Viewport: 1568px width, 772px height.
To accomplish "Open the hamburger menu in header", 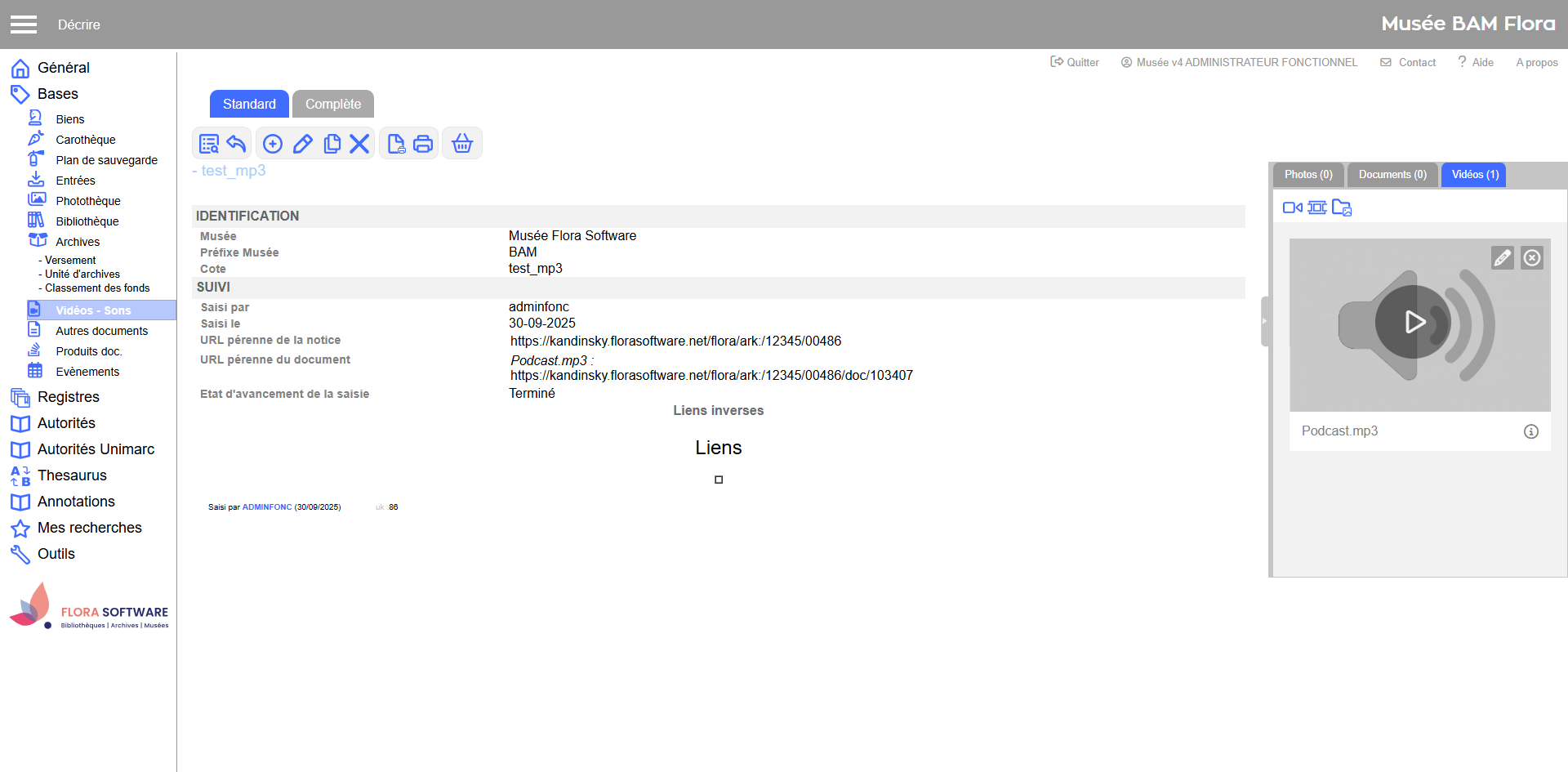I will point(24,25).
